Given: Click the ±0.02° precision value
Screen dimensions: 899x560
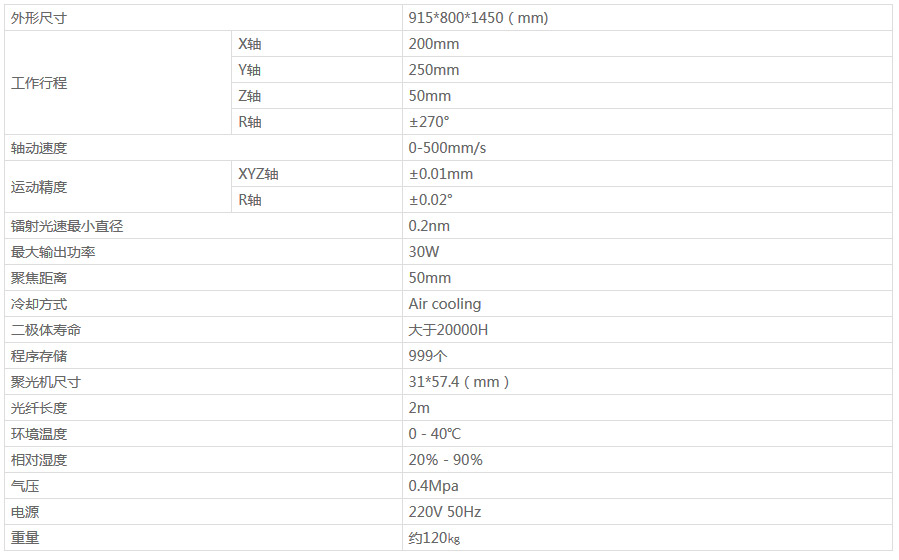Looking at the screenshot, I should click(x=430, y=200).
